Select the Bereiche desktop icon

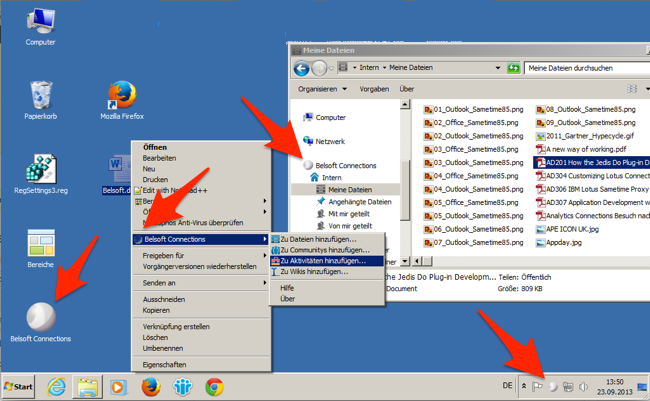(x=41, y=248)
